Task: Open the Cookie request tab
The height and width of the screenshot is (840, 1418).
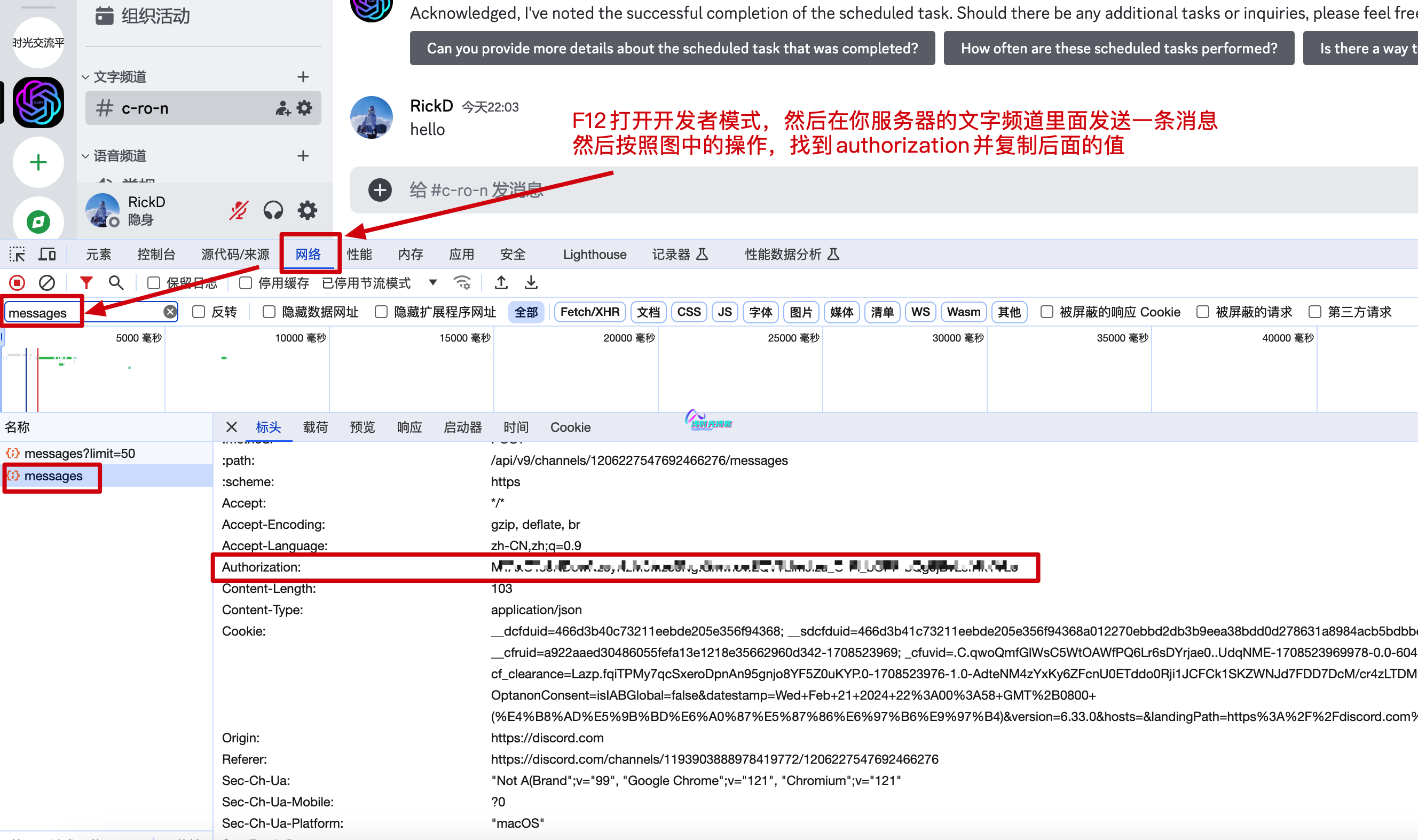Action: pyautogui.click(x=570, y=427)
